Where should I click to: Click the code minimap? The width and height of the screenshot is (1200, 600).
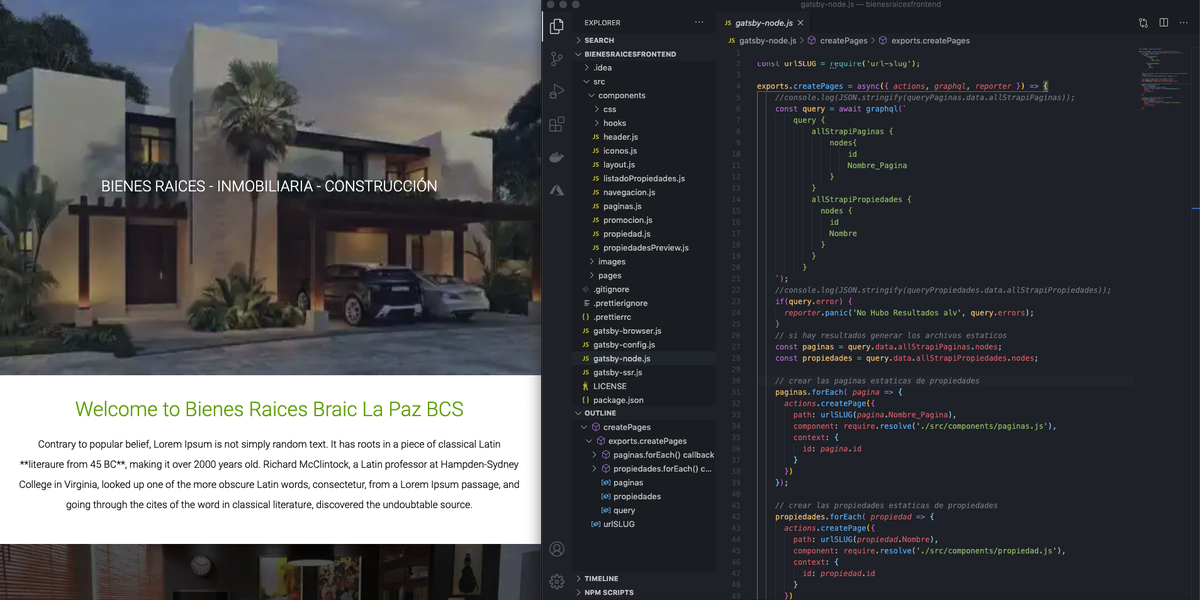click(x=1162, y=80)
